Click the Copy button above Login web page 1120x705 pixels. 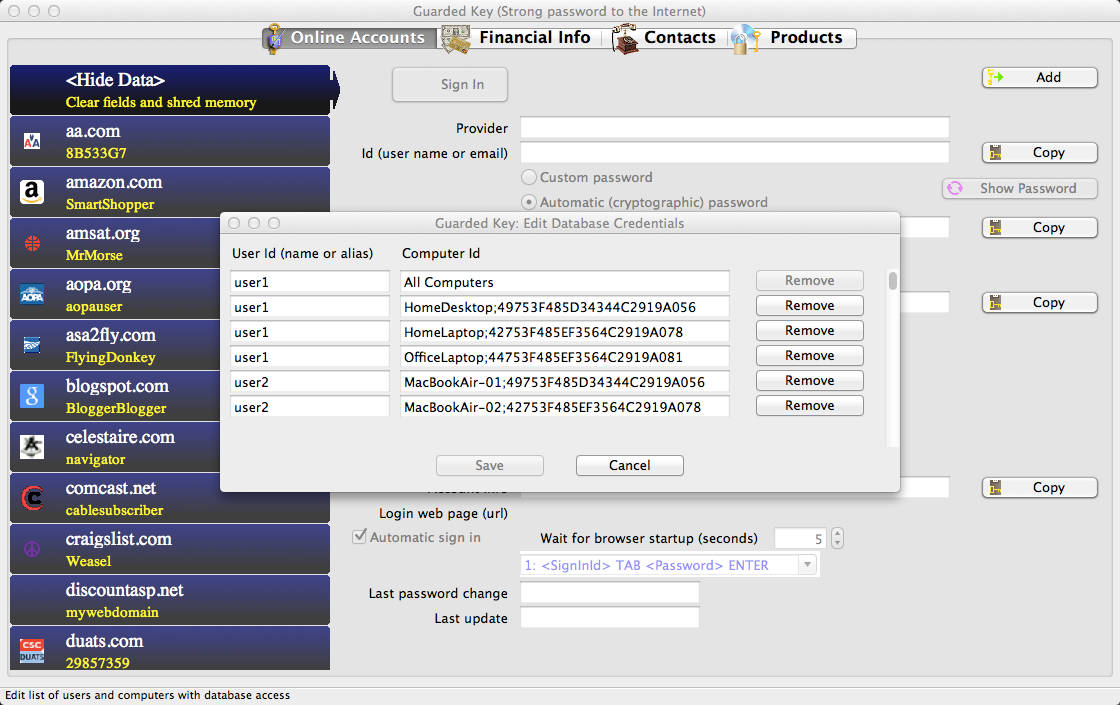click(1039, 487)
